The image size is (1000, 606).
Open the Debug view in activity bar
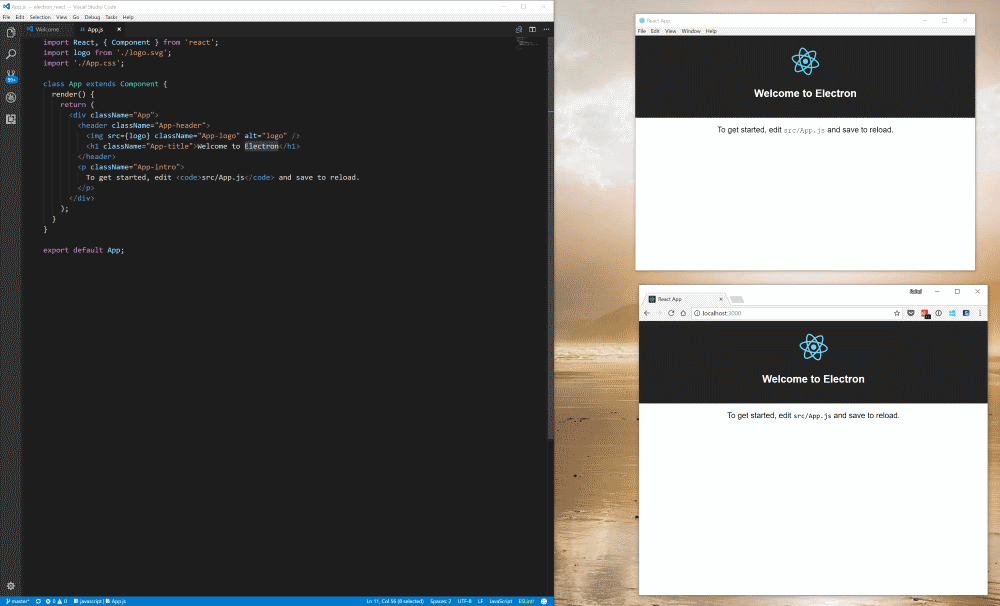[11, 97]
